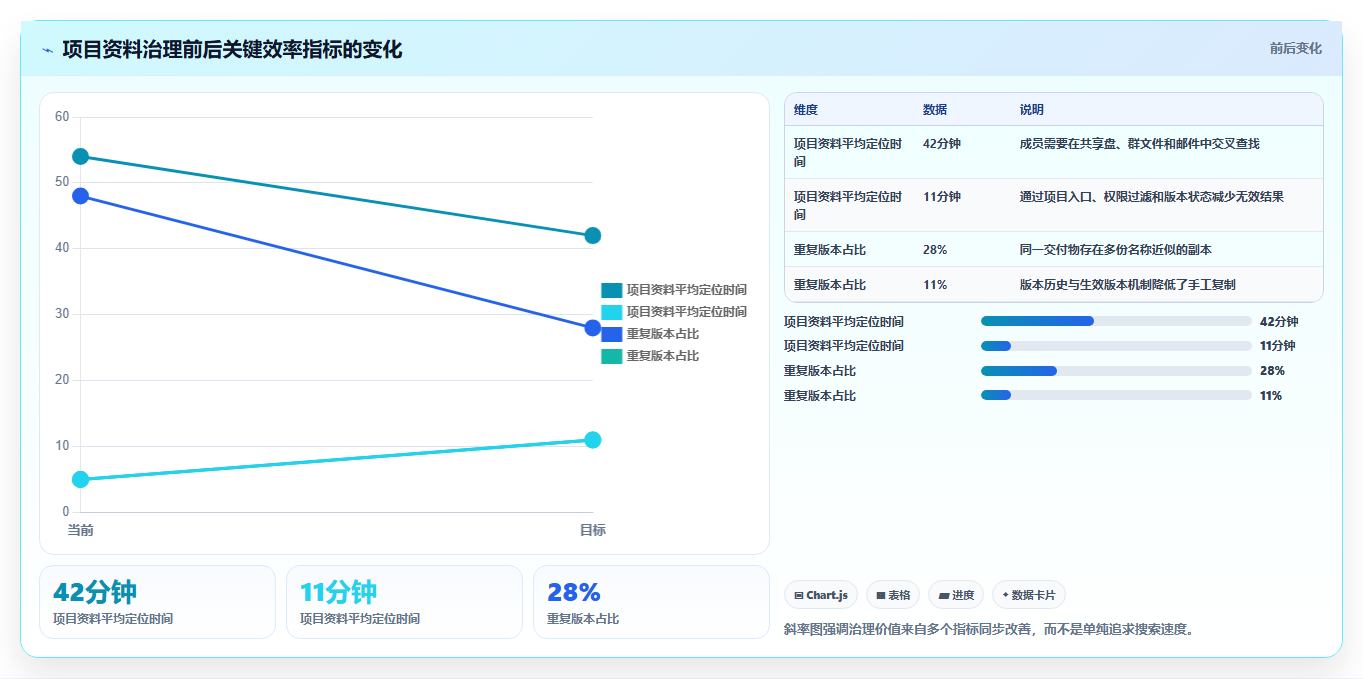
Task: Open the 42分钟 summary card
Action: [x=157, y=602]
